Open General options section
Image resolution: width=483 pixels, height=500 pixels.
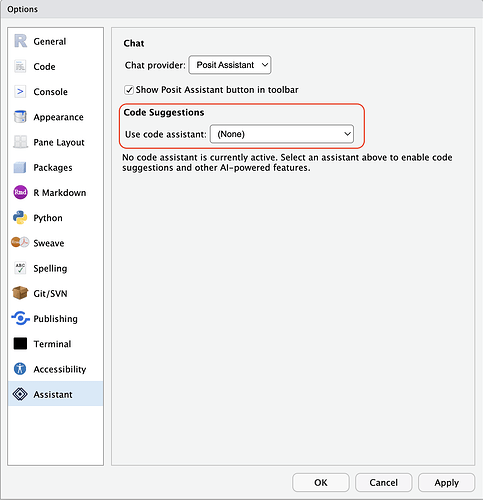[56, 41]
